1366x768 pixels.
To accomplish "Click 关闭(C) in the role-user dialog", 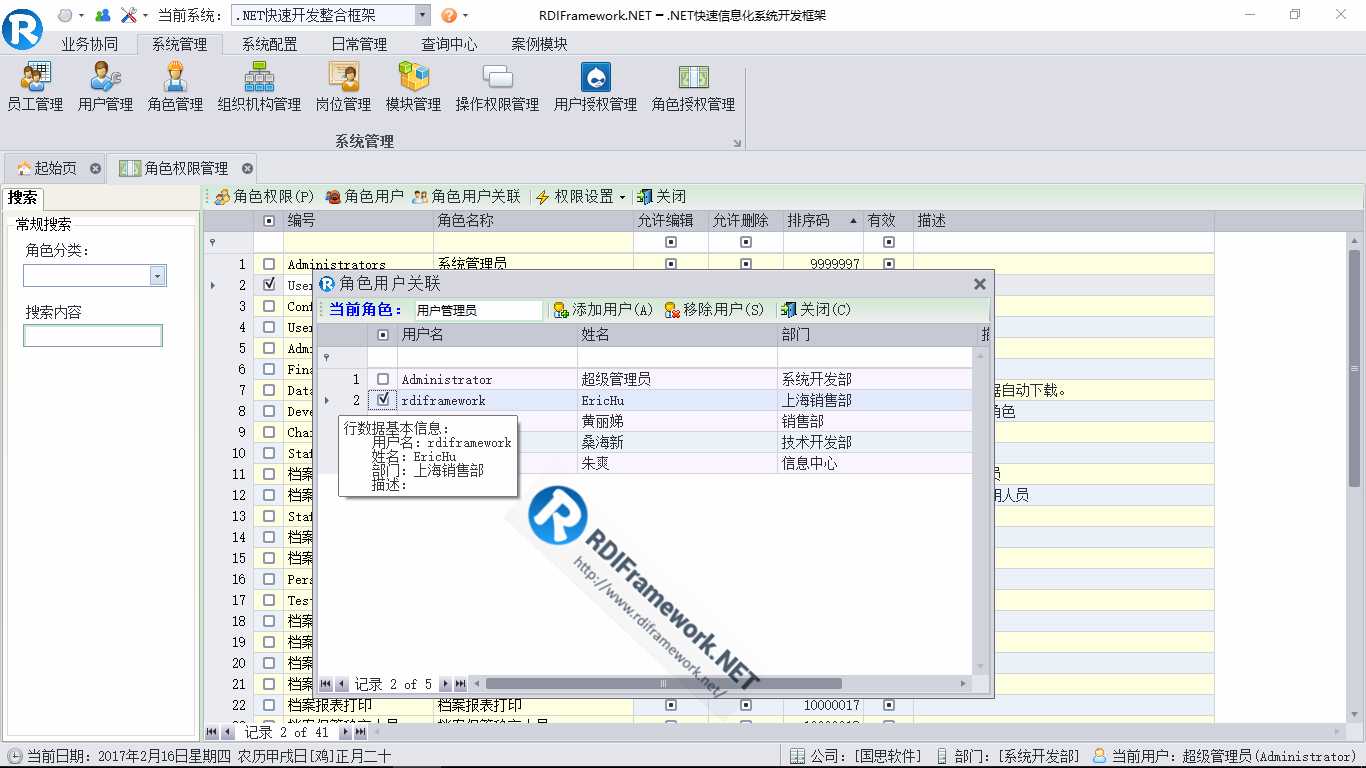I will point(816,310).
